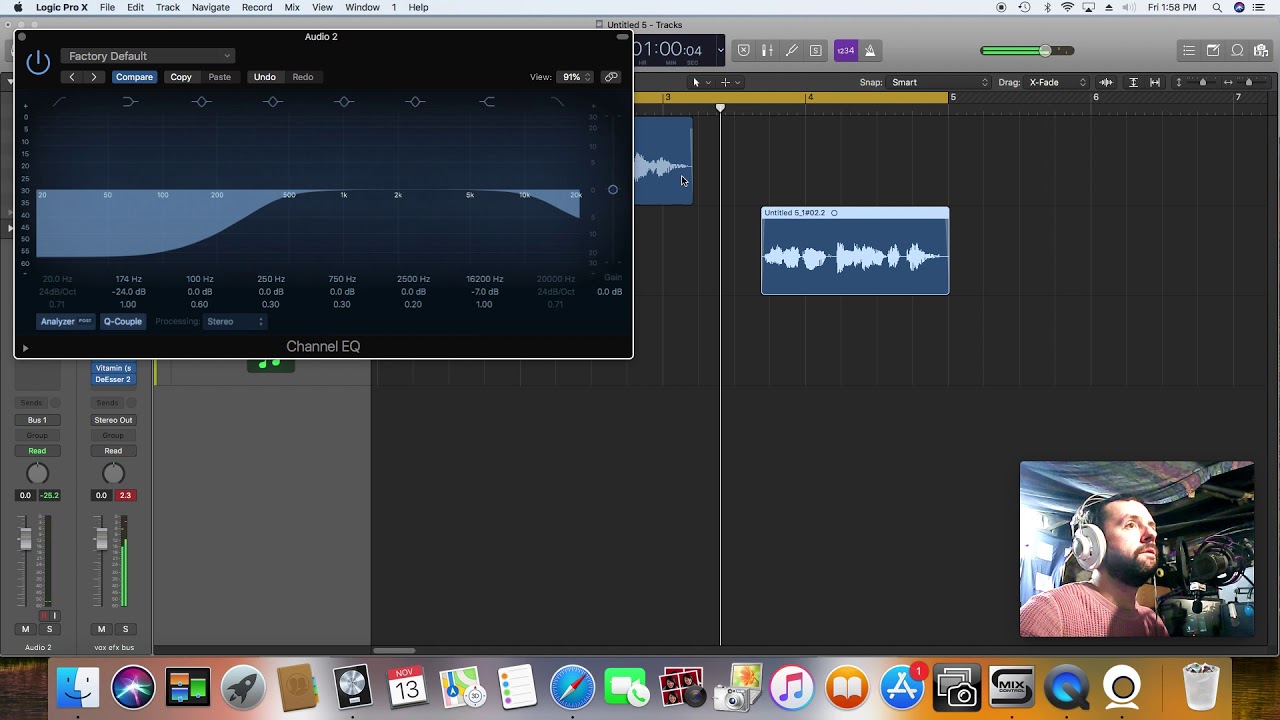
Task: Click the link icon in Channel EQ
Action: tap(611, 77)
